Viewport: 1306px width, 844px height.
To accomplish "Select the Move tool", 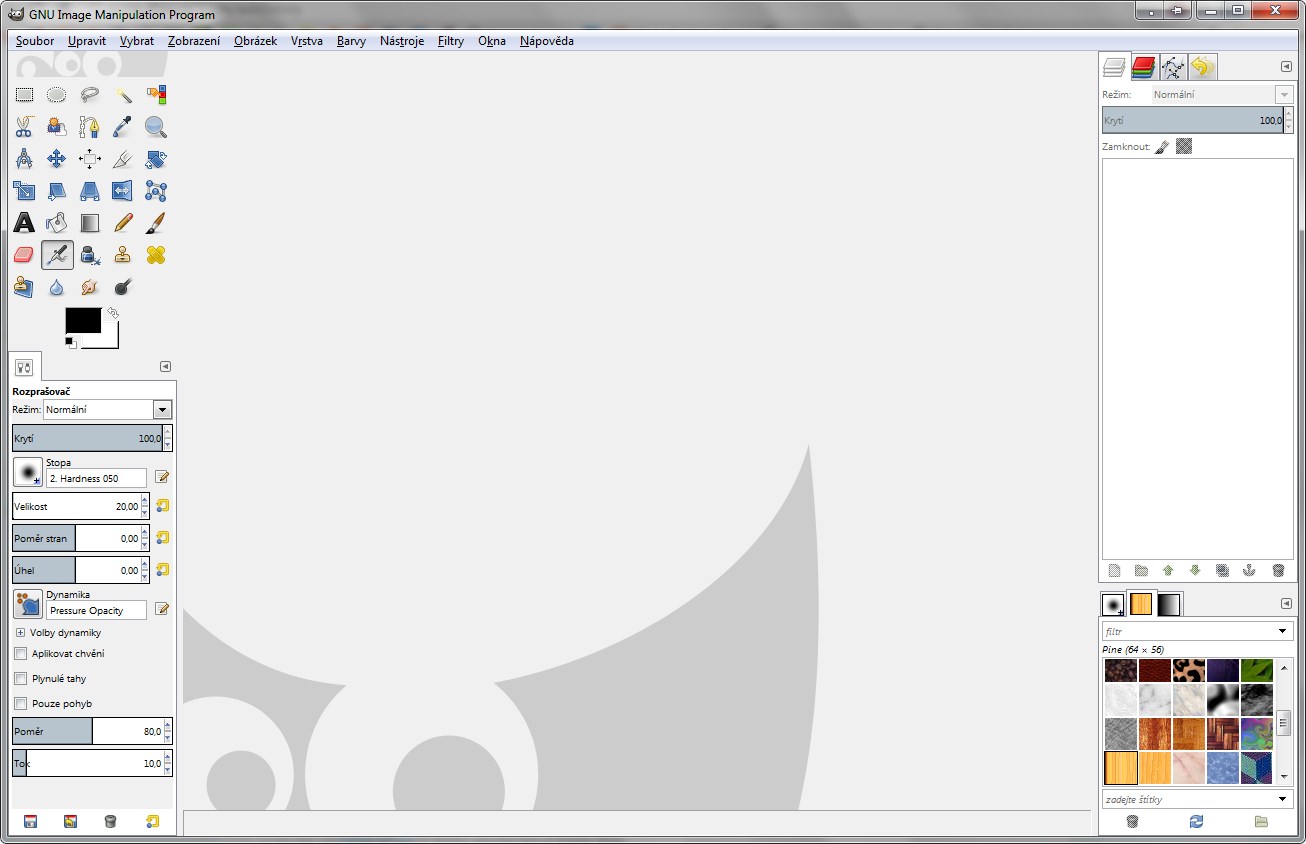I will point(57,159).
